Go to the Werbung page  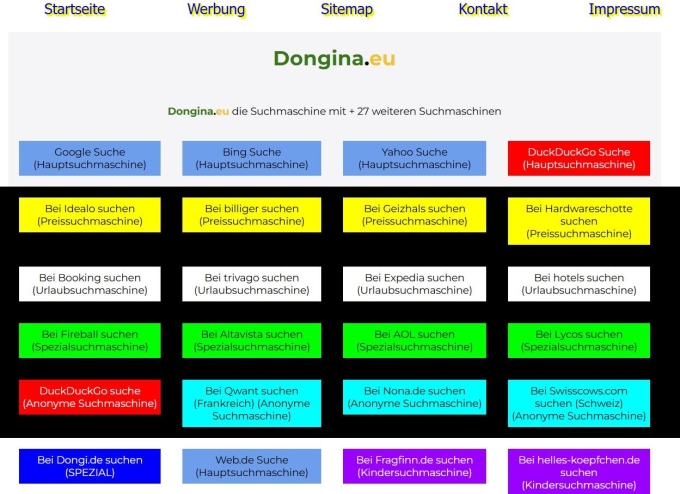(216, 9)
